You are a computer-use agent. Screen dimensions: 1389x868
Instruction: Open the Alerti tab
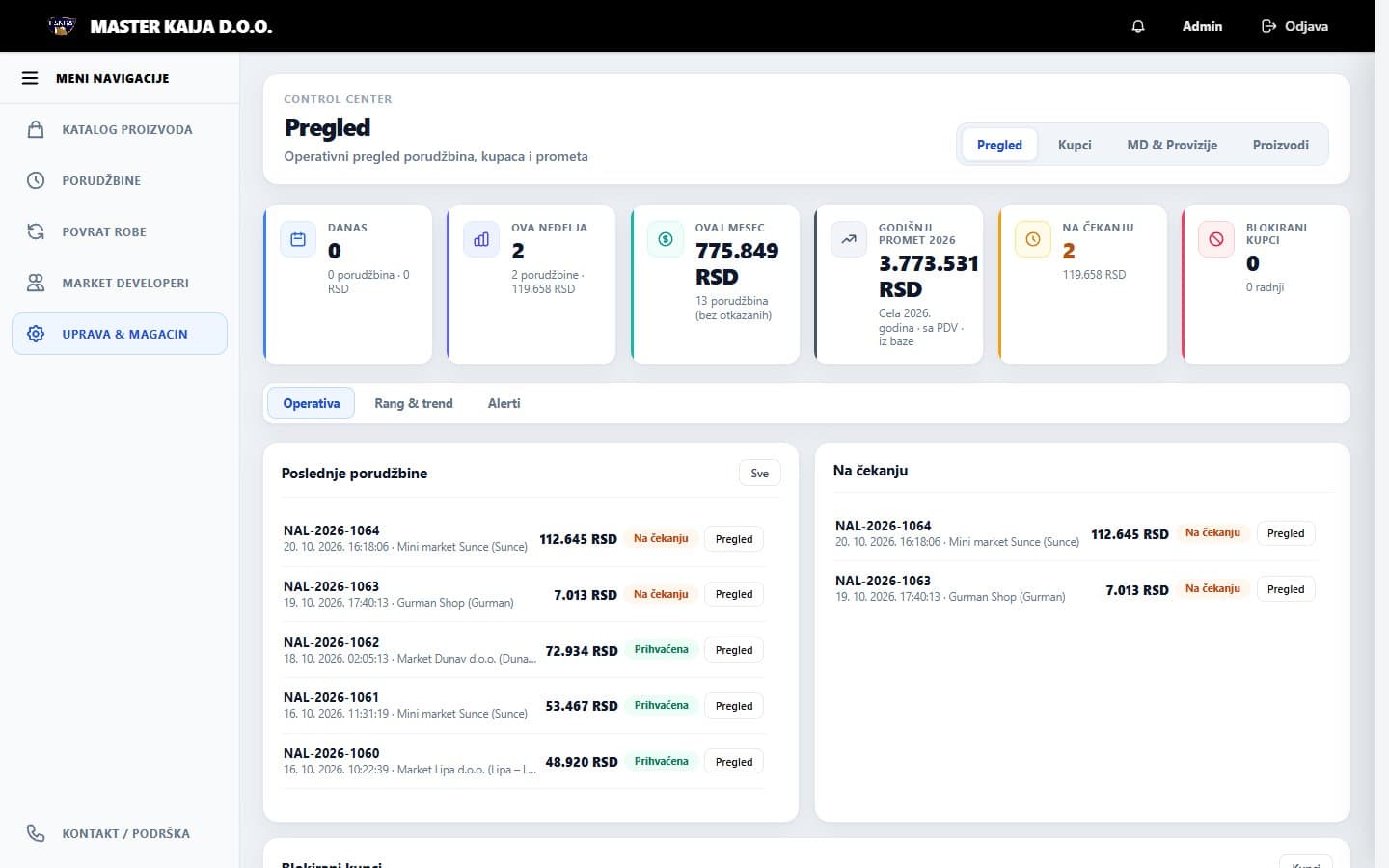point(504,403)
